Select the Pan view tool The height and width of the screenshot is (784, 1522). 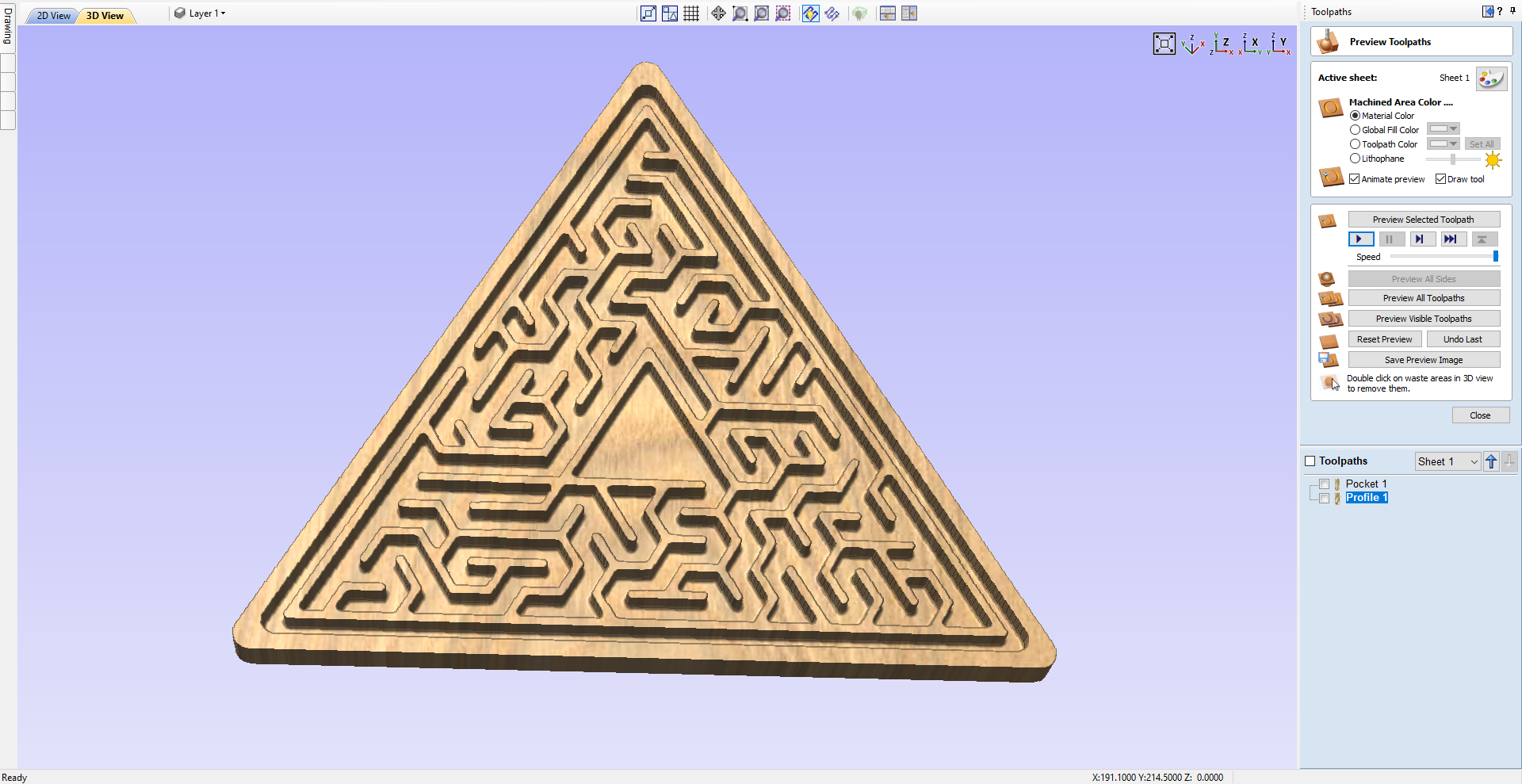click(x=717, y=13)
